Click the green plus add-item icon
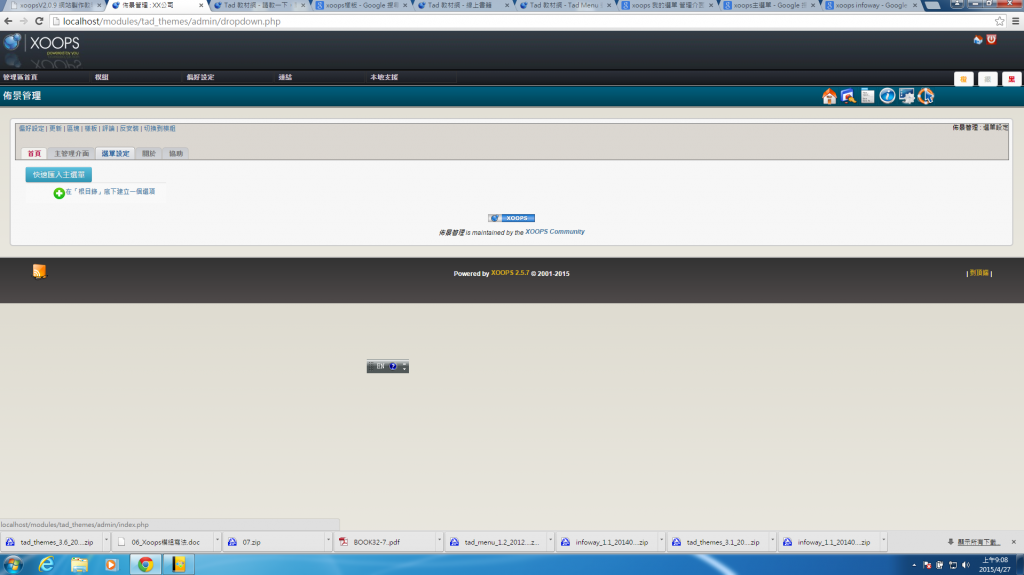The width and height of the screenshot is (1024, 575). point(59,192)
